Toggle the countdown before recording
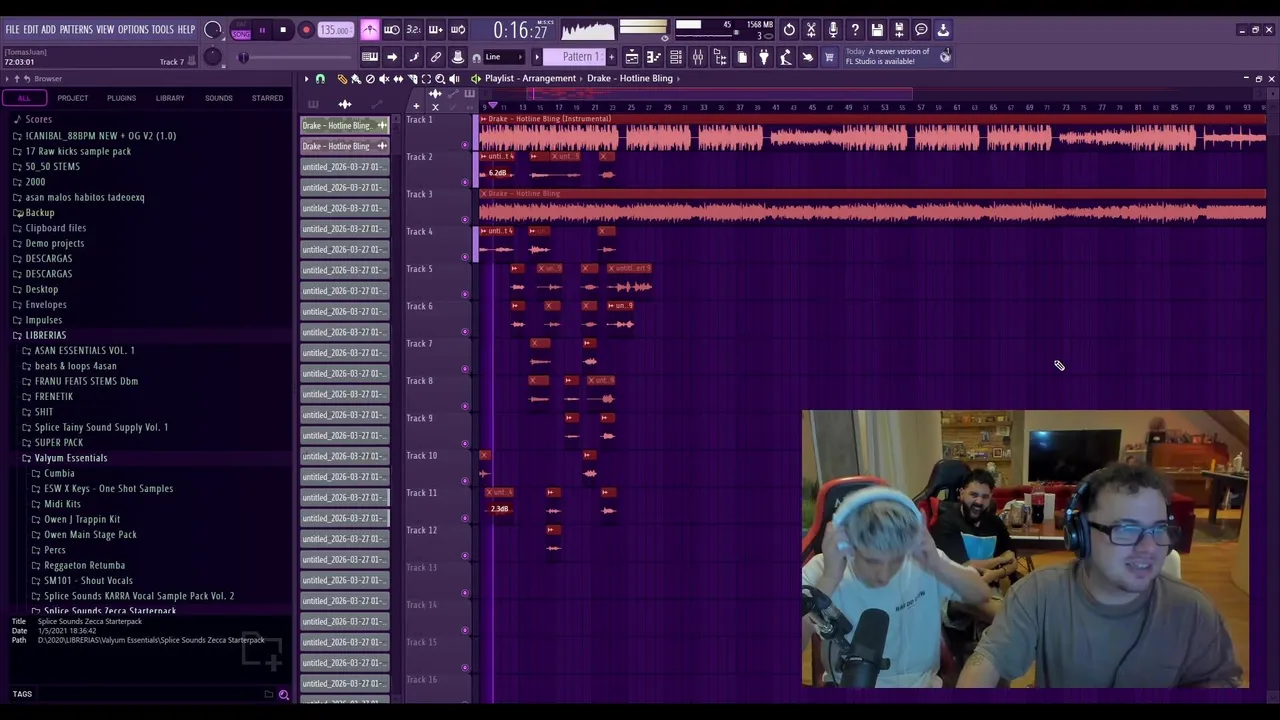 pos(414,30)
